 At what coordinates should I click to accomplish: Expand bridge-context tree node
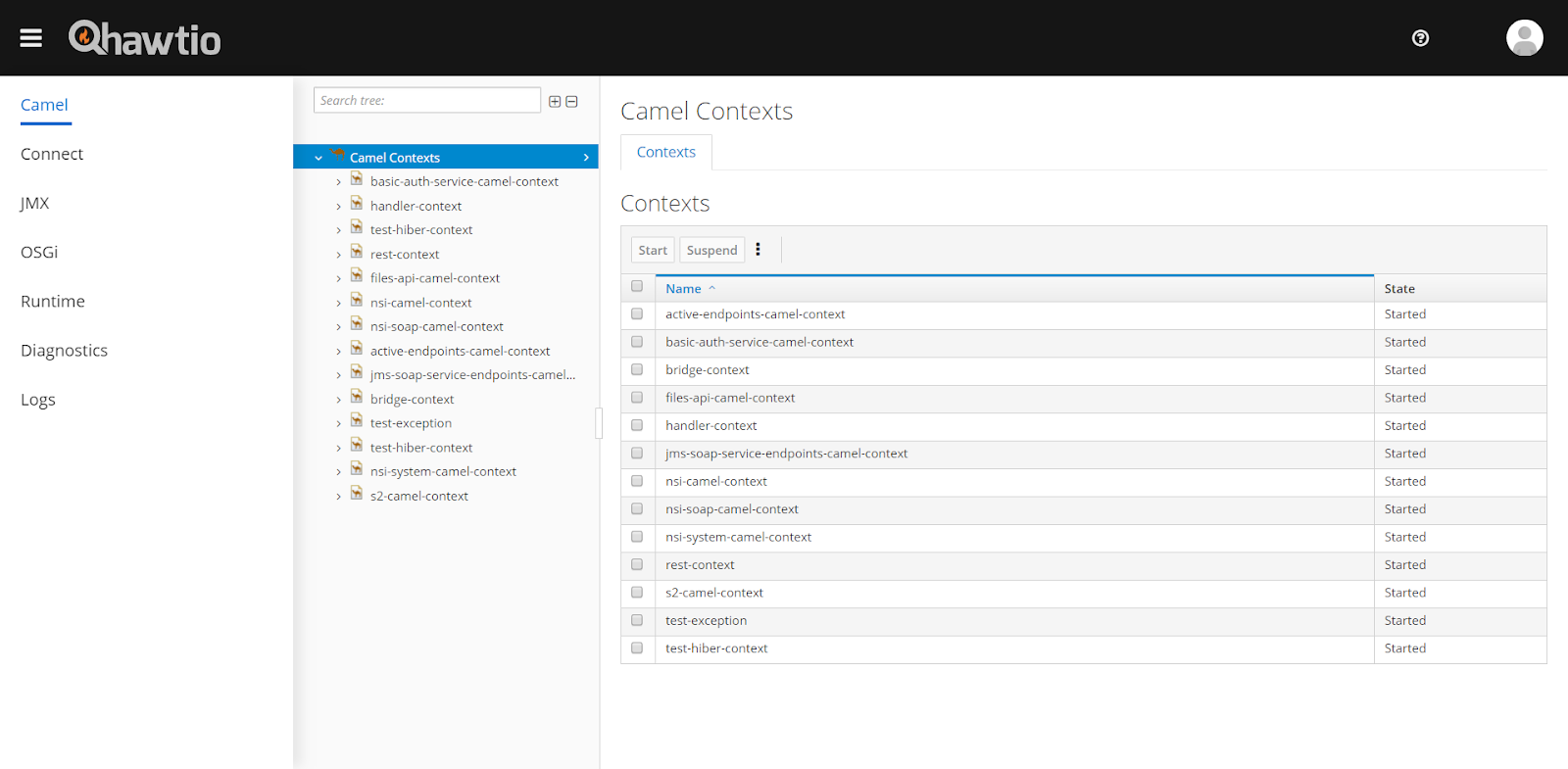339,400
